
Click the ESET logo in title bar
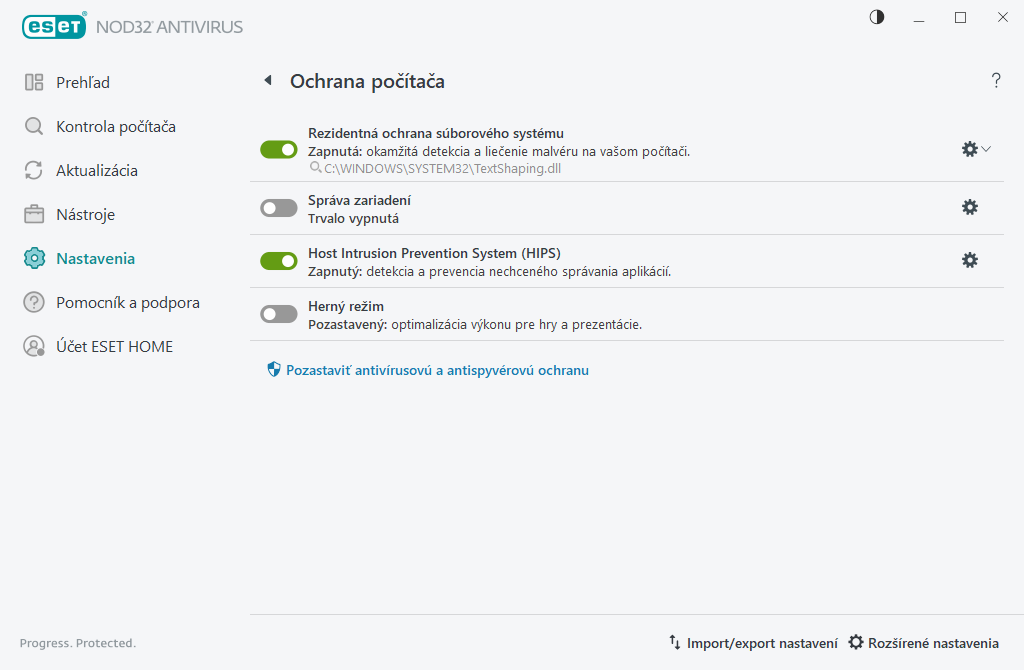[55, 27]
